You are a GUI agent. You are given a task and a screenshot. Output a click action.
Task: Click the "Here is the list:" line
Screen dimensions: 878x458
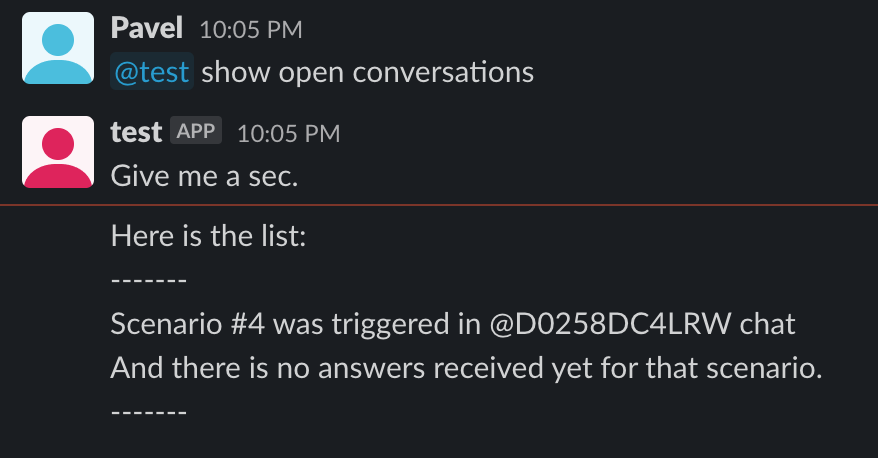click(x=208, y=236)
